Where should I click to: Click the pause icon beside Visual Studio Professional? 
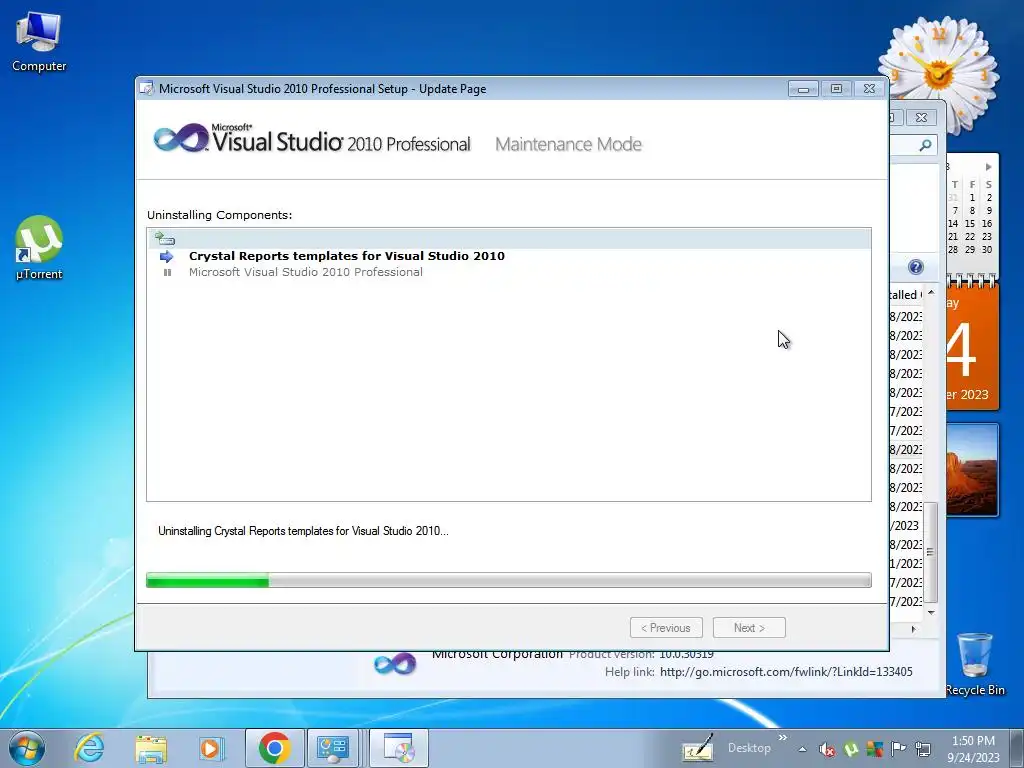click(x=167, y=272)
